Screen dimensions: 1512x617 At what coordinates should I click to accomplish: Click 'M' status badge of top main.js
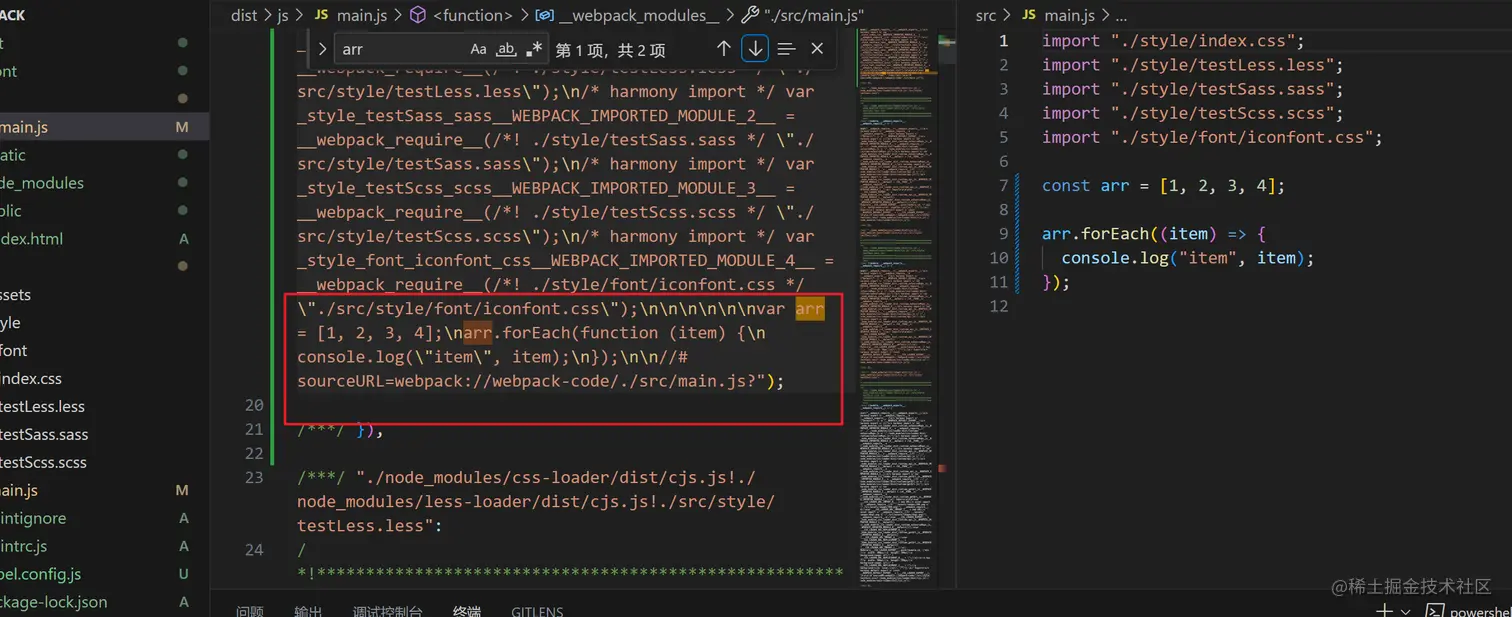[181, 127]
